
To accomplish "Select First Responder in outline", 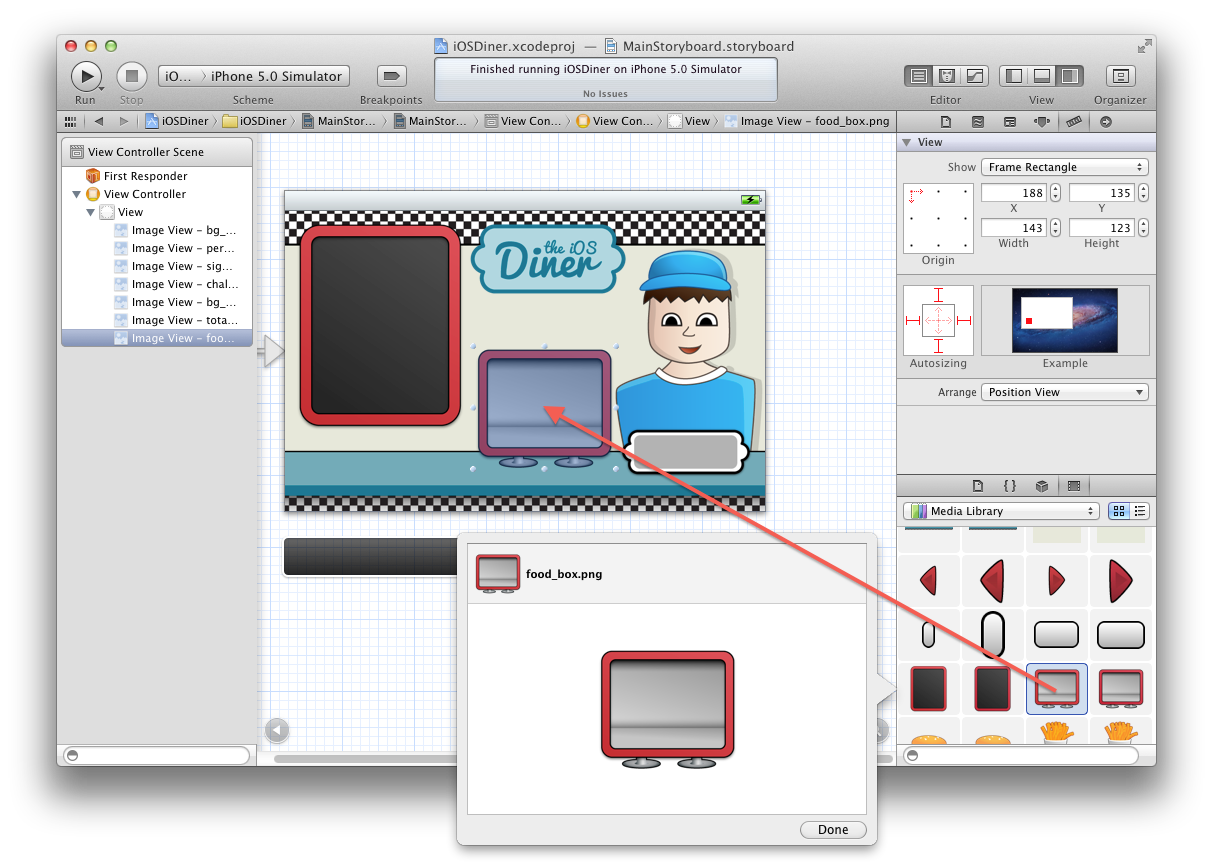I will point(145,176).
